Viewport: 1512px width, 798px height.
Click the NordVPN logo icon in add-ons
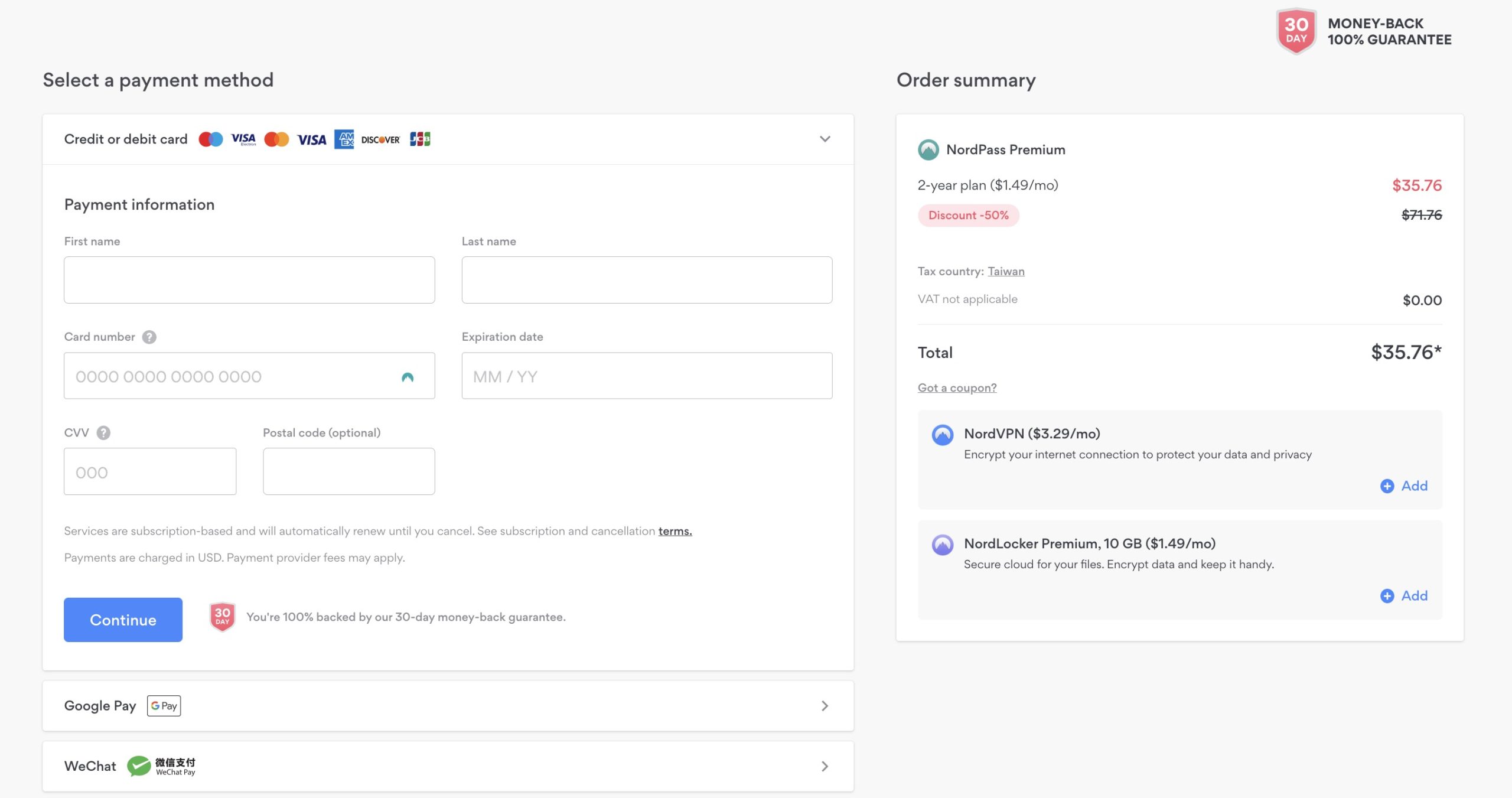943,435
